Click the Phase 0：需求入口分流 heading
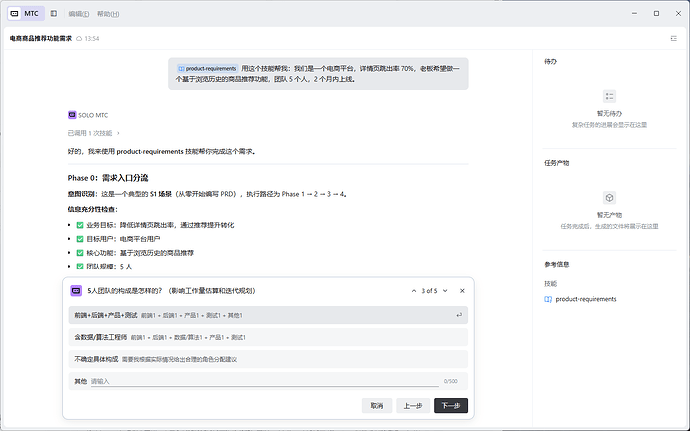This screenshot has height=431, width=690. pyautogui.click(x=108, y=178)
